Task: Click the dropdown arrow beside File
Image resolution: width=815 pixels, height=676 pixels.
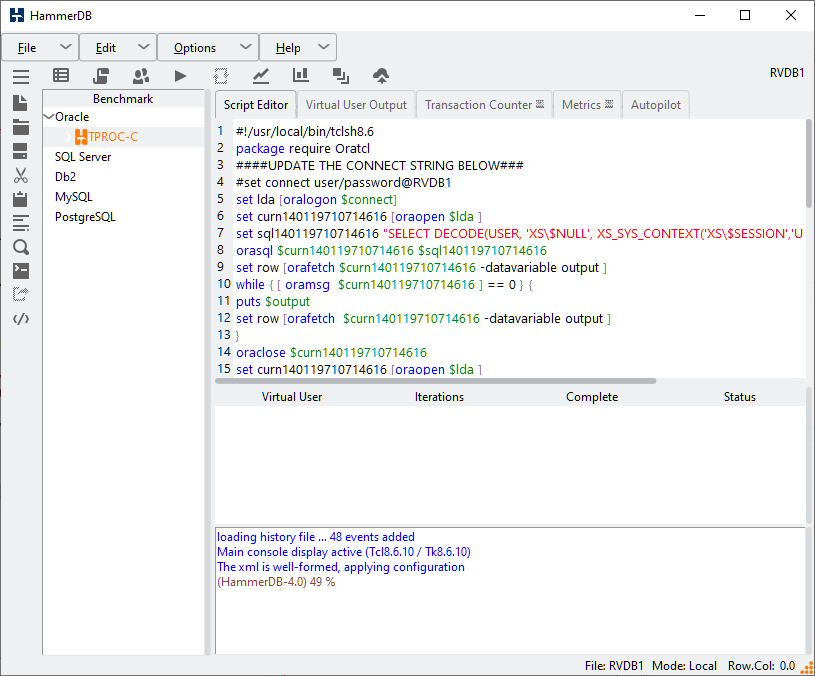Action: 65,47
